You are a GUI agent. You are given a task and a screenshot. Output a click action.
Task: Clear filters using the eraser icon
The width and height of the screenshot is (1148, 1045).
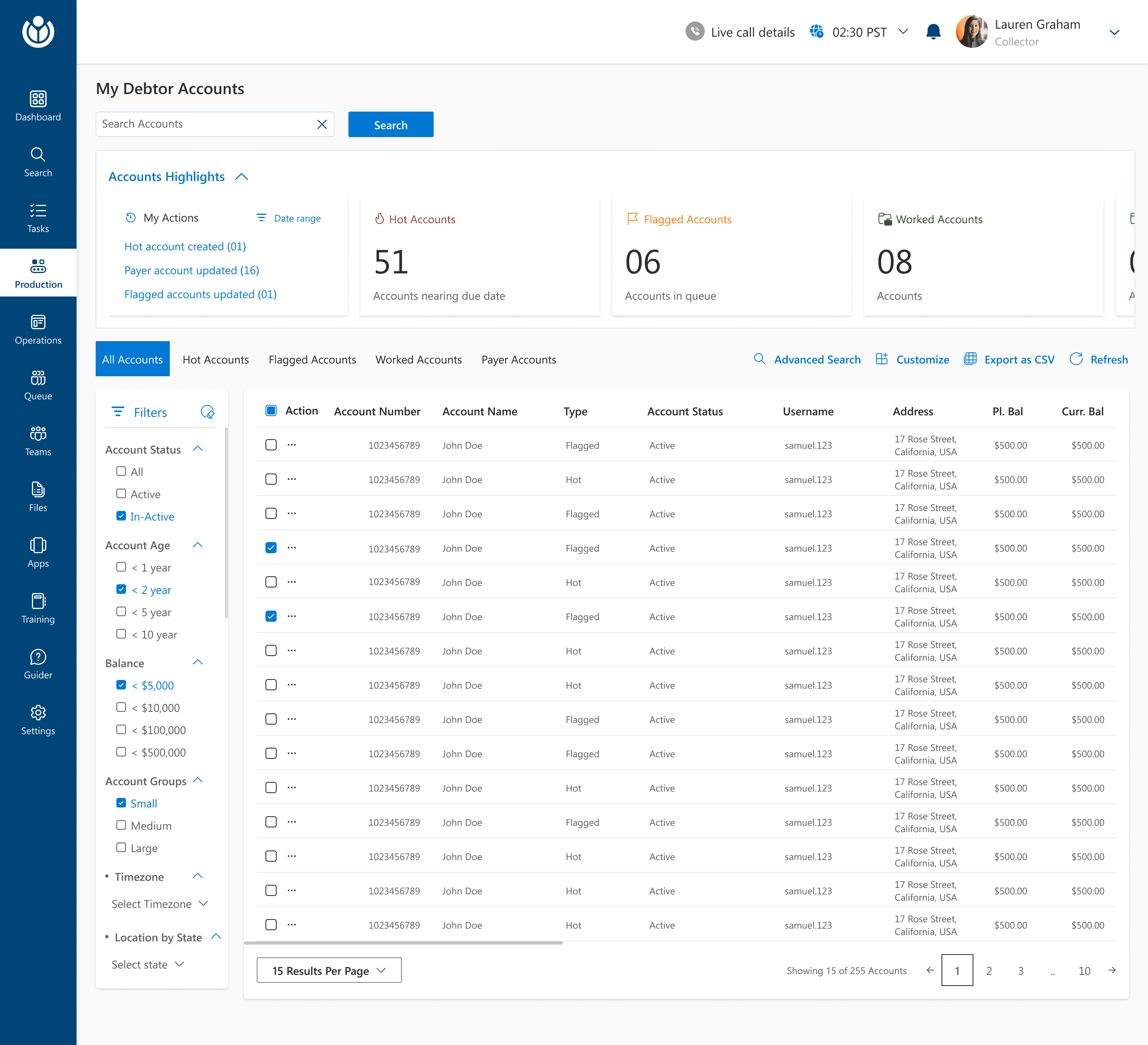(x=207, y=412)
